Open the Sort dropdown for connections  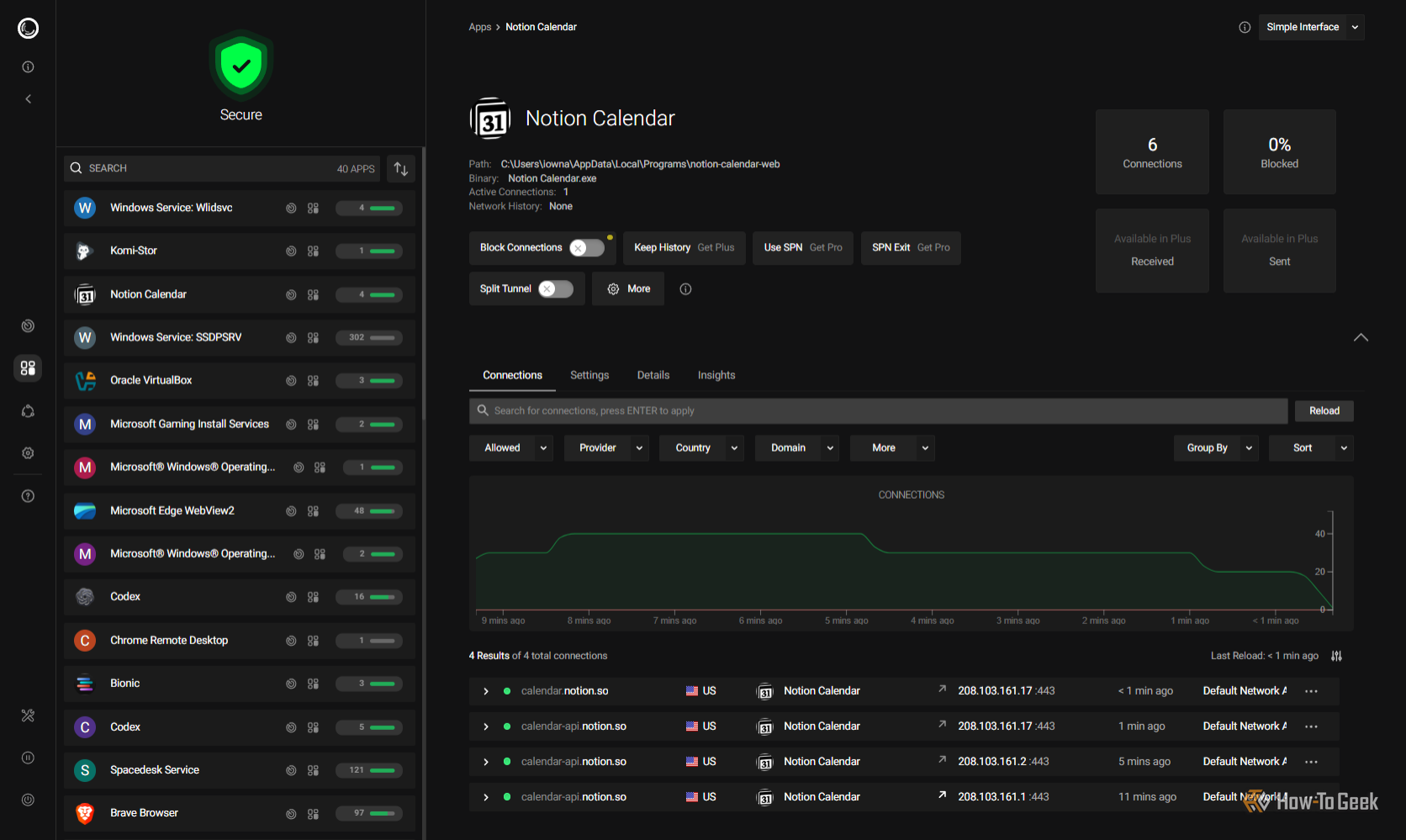1311,448
